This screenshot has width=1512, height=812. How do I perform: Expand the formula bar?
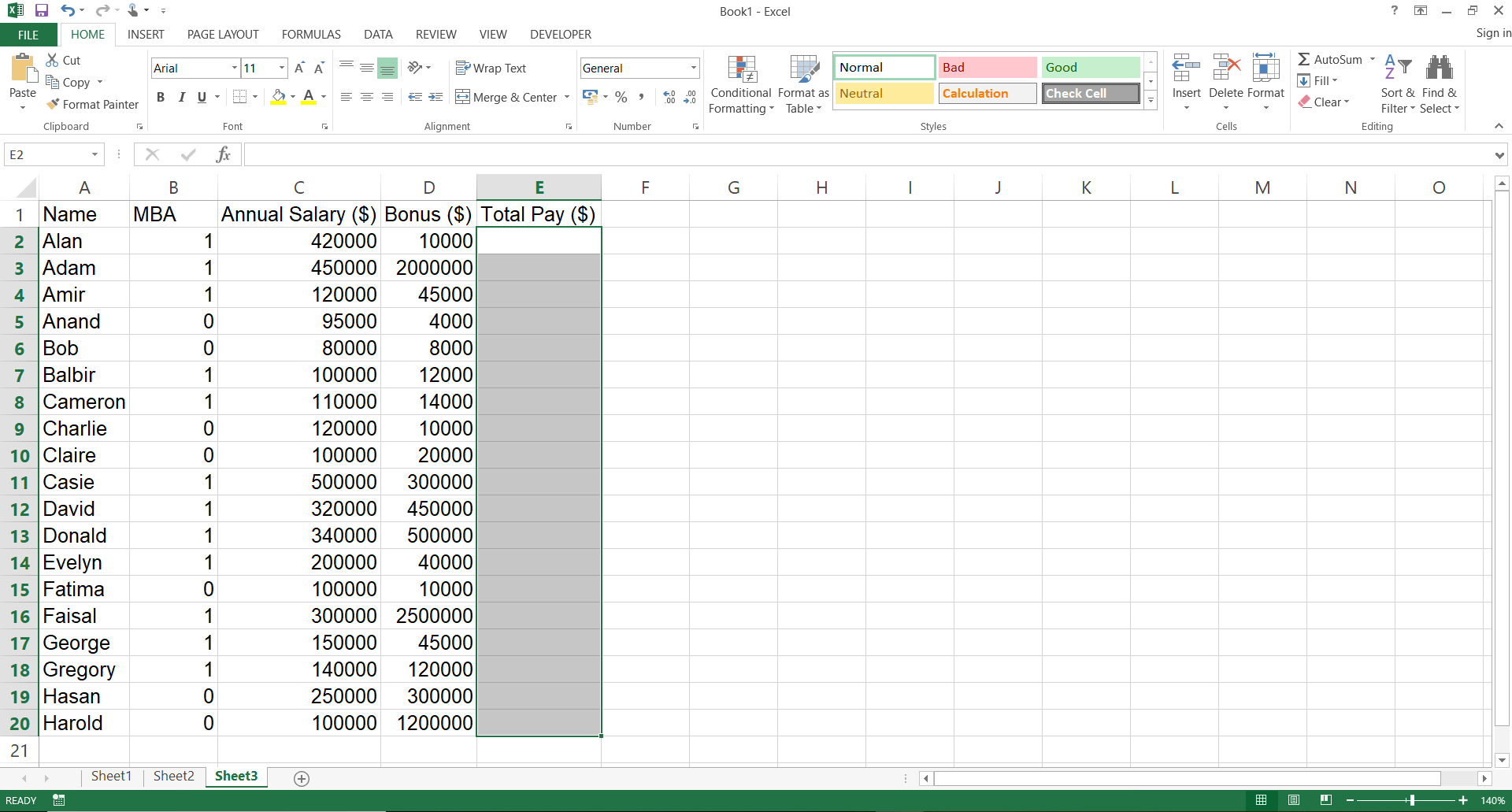click(1499, 155)
